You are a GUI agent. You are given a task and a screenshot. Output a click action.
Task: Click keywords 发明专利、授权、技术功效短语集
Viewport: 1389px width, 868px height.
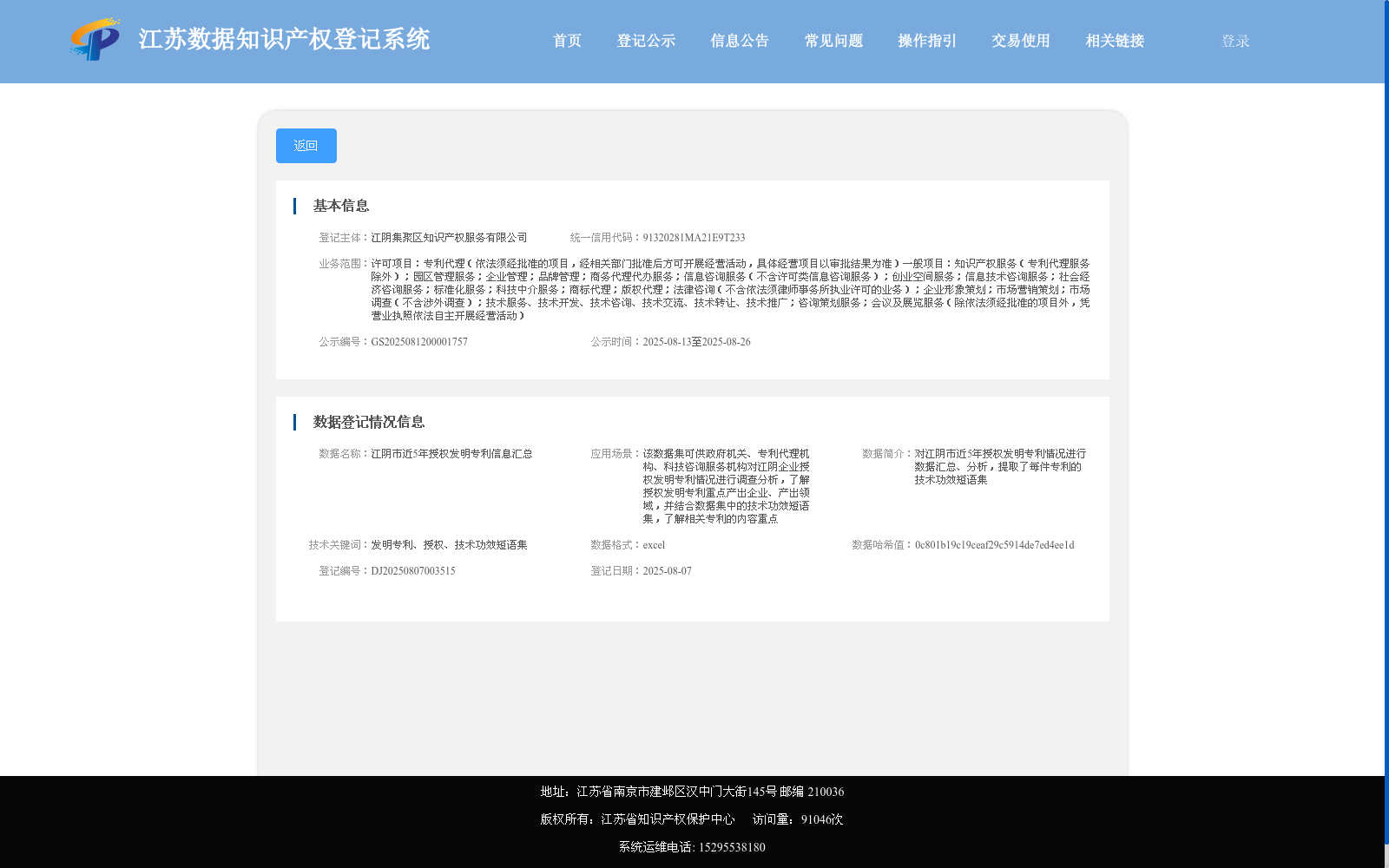point(449,545)
